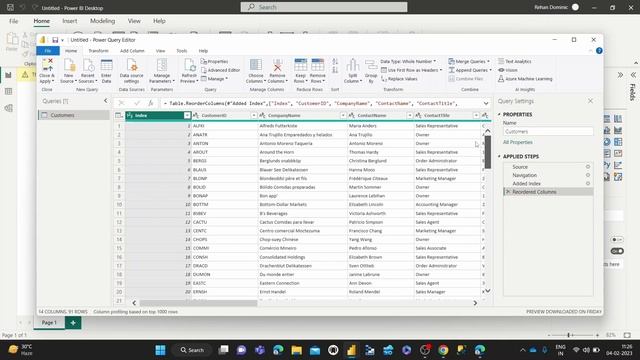Open Report view in Power BI sidebar
Screen dimensions: 640x360
click(9, 75)
